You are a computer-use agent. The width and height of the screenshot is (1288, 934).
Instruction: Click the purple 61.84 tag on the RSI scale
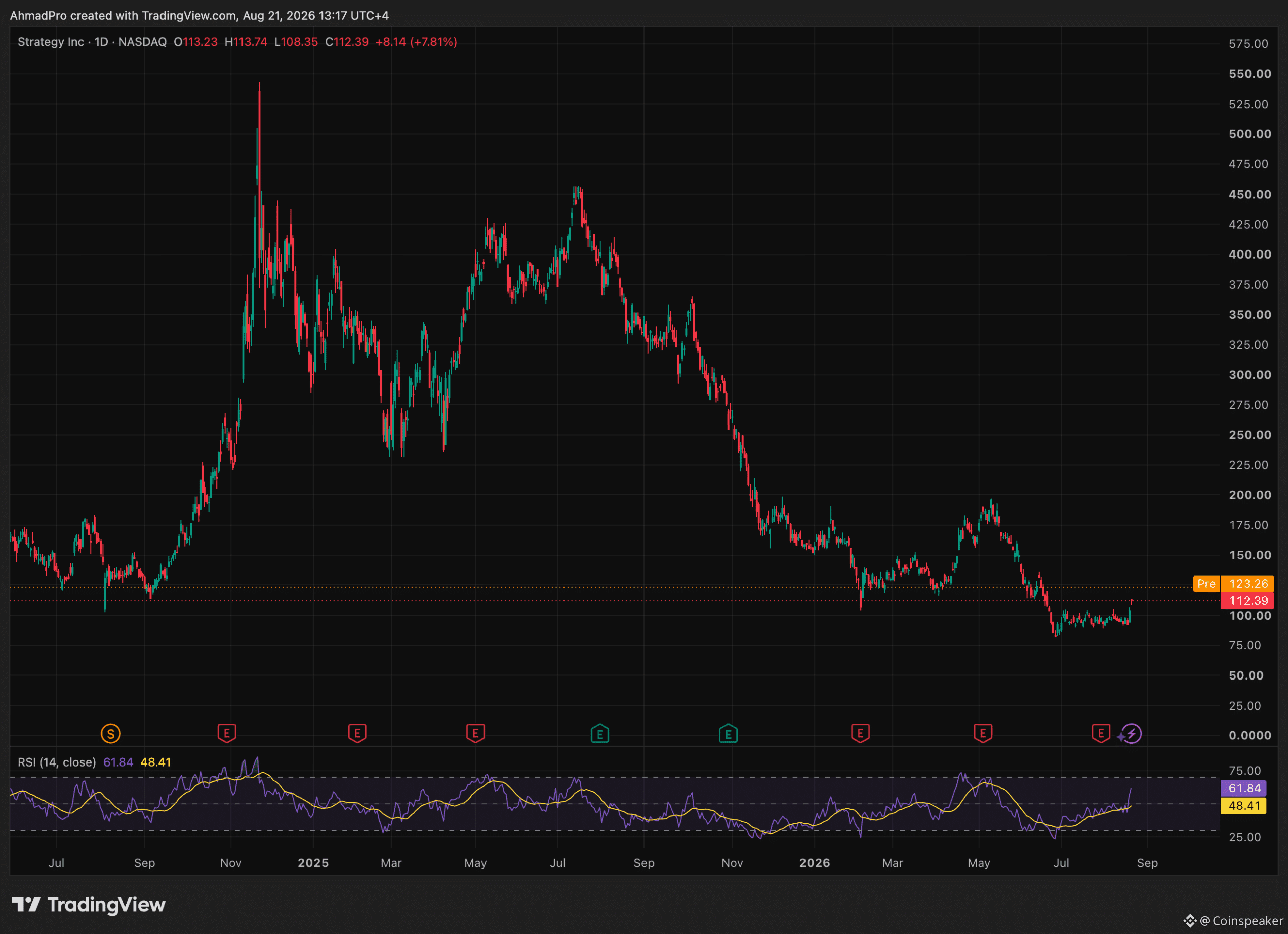(1244, 788)
